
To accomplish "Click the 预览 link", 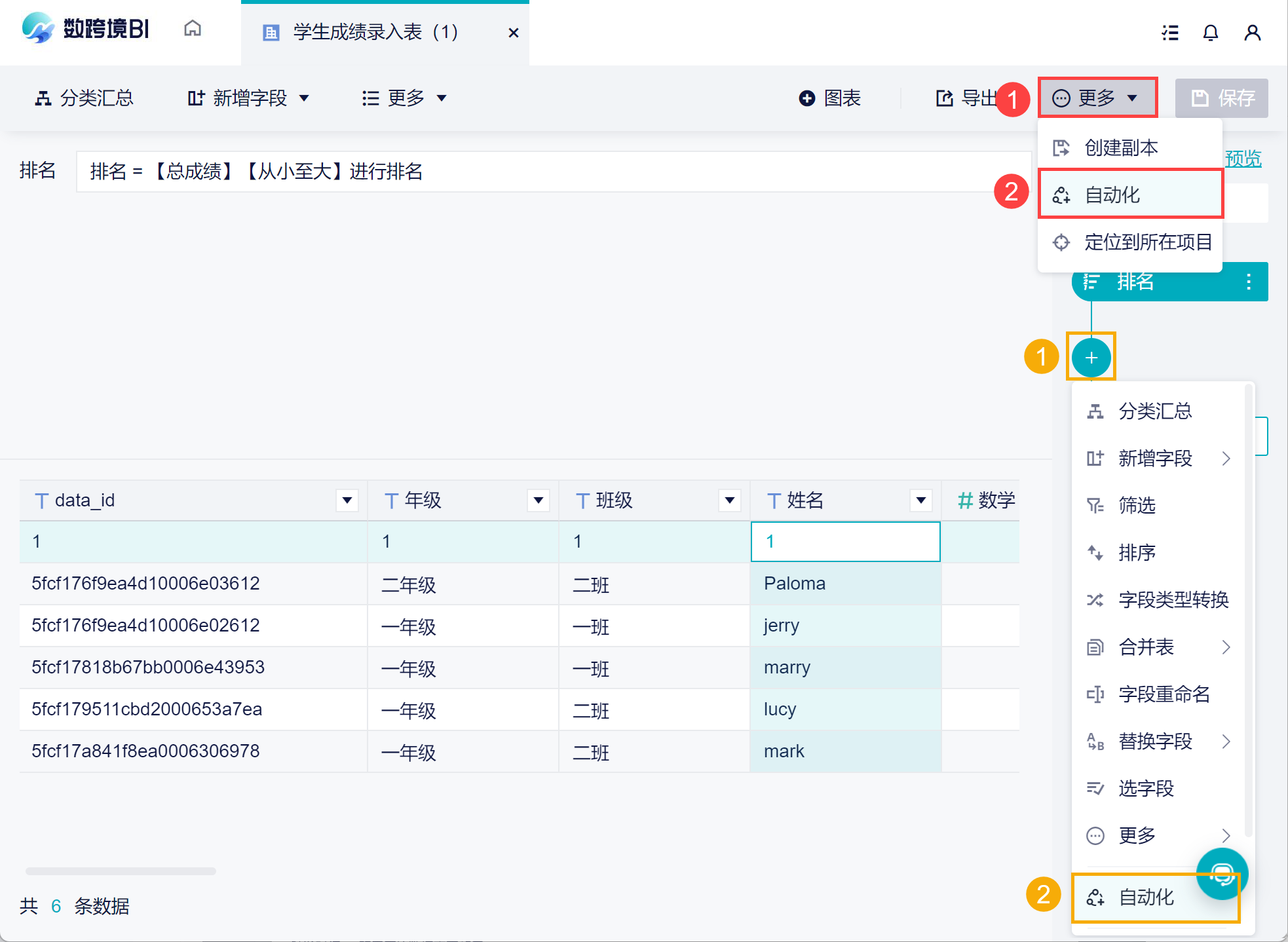I will coord(1243,159).
